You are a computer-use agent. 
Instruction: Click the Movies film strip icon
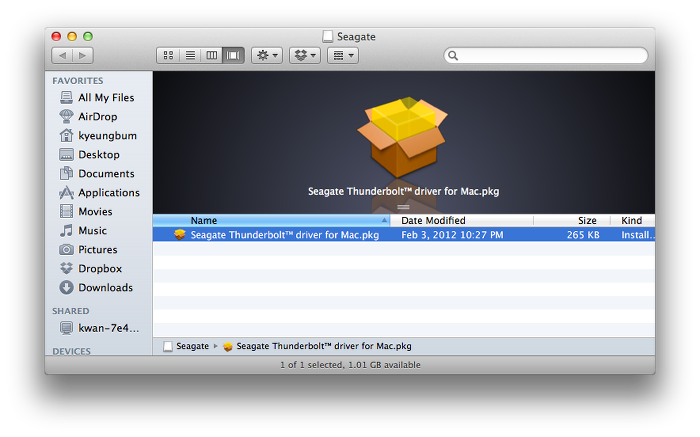tap(67, 211)
